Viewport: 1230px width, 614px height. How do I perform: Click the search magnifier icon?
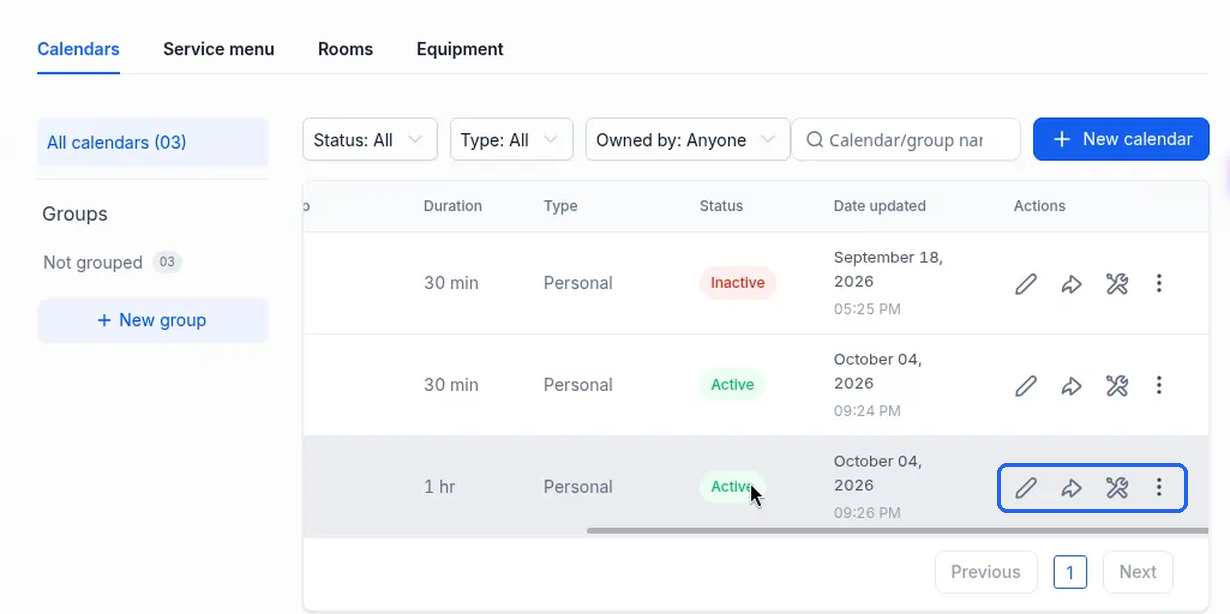815,140
